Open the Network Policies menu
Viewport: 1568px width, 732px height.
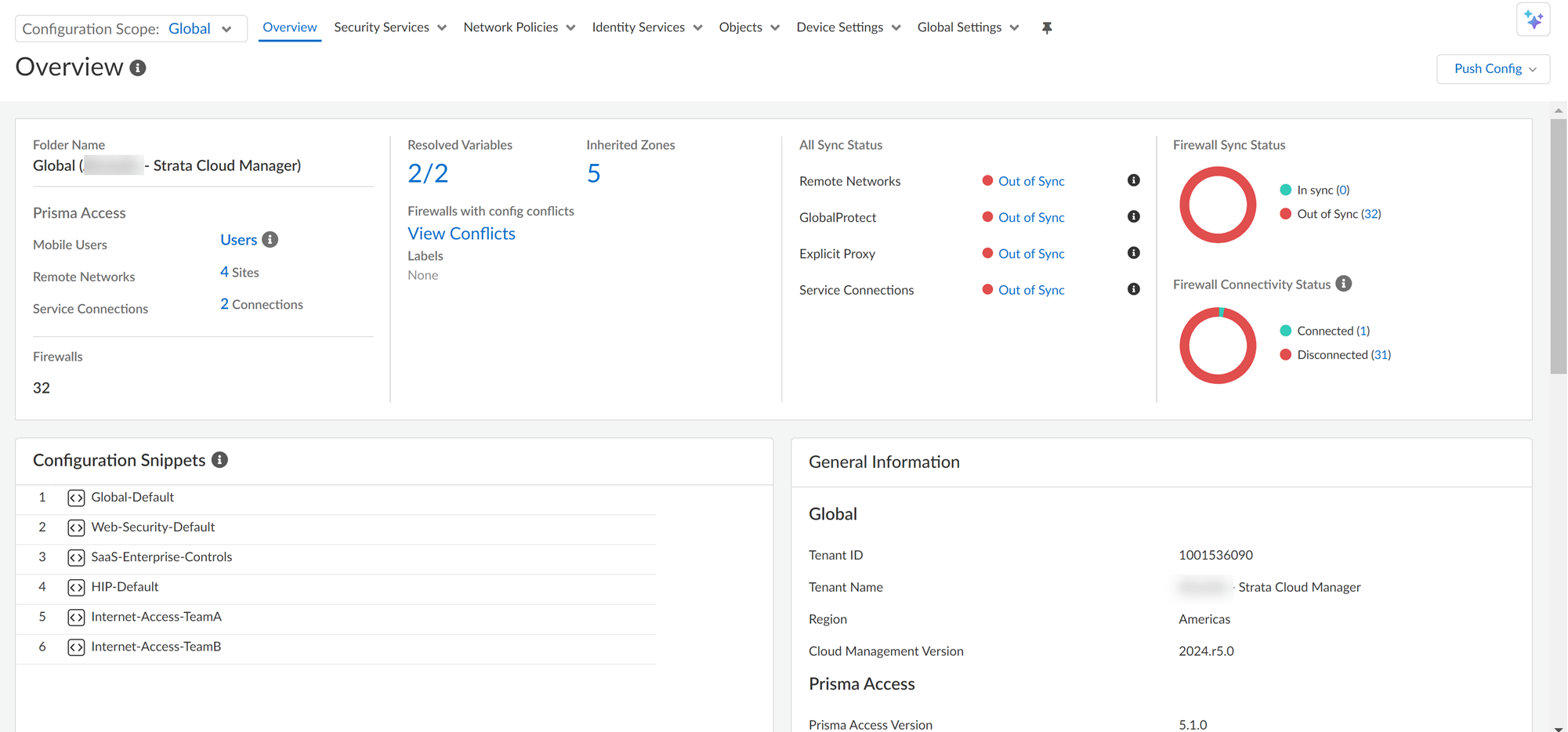tap(519, 27)
